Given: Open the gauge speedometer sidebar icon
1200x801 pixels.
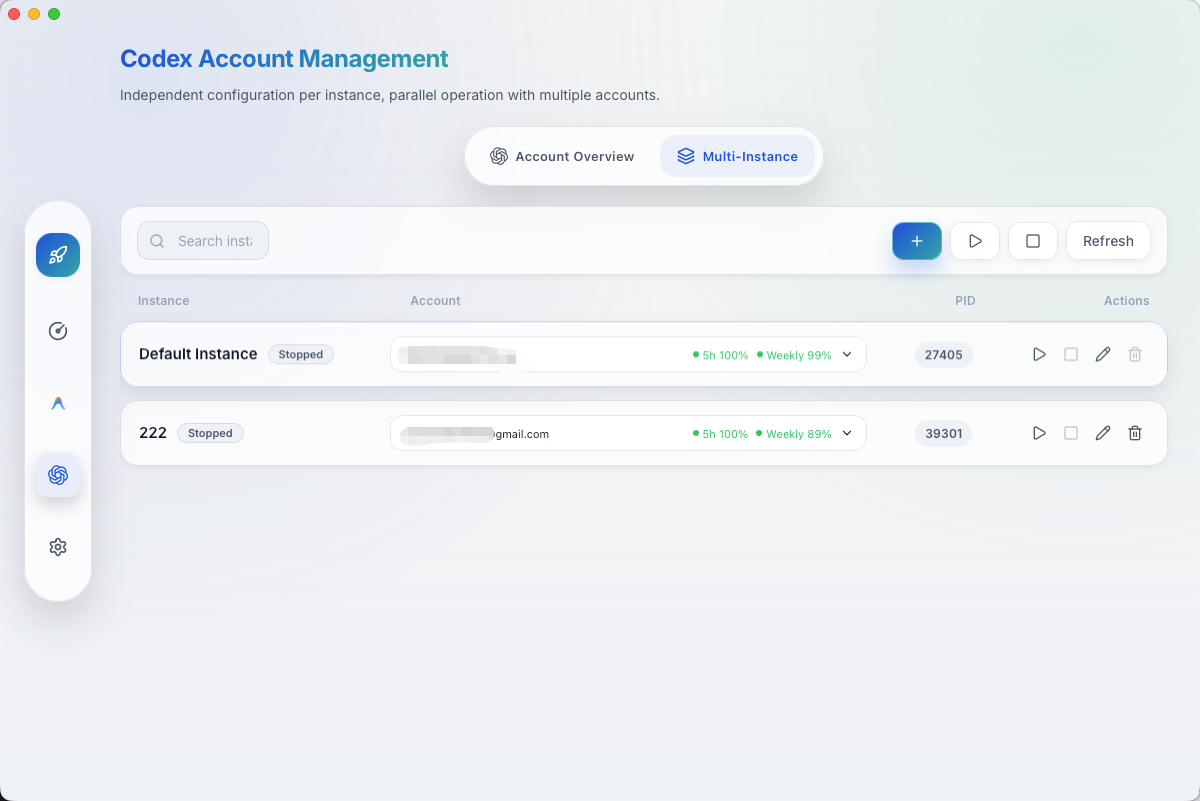Looking at the screenshot, I should pos(58,331).
